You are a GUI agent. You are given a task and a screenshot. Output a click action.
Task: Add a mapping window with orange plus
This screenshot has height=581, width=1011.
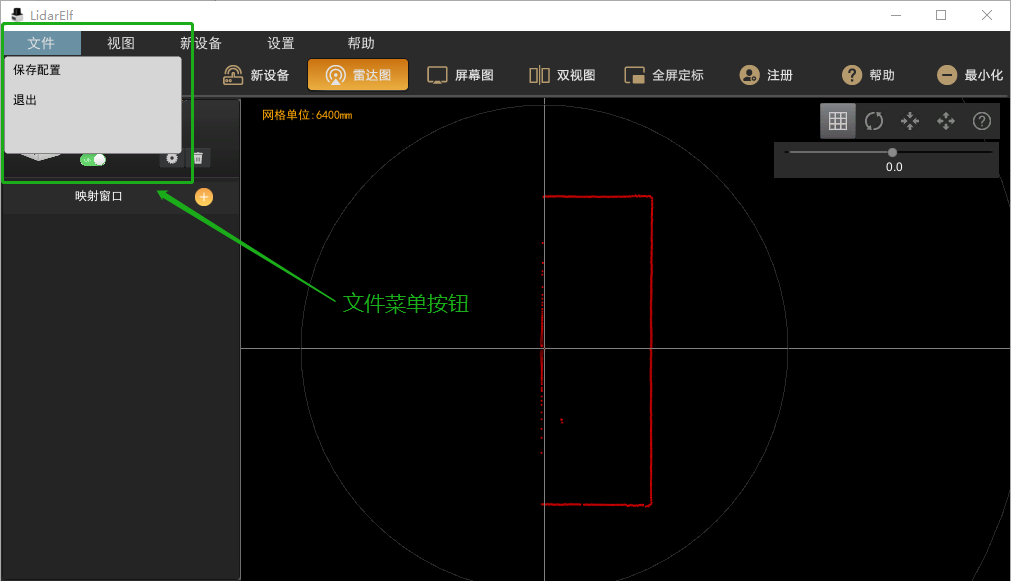pyautogui.click(x=204, y=197)
